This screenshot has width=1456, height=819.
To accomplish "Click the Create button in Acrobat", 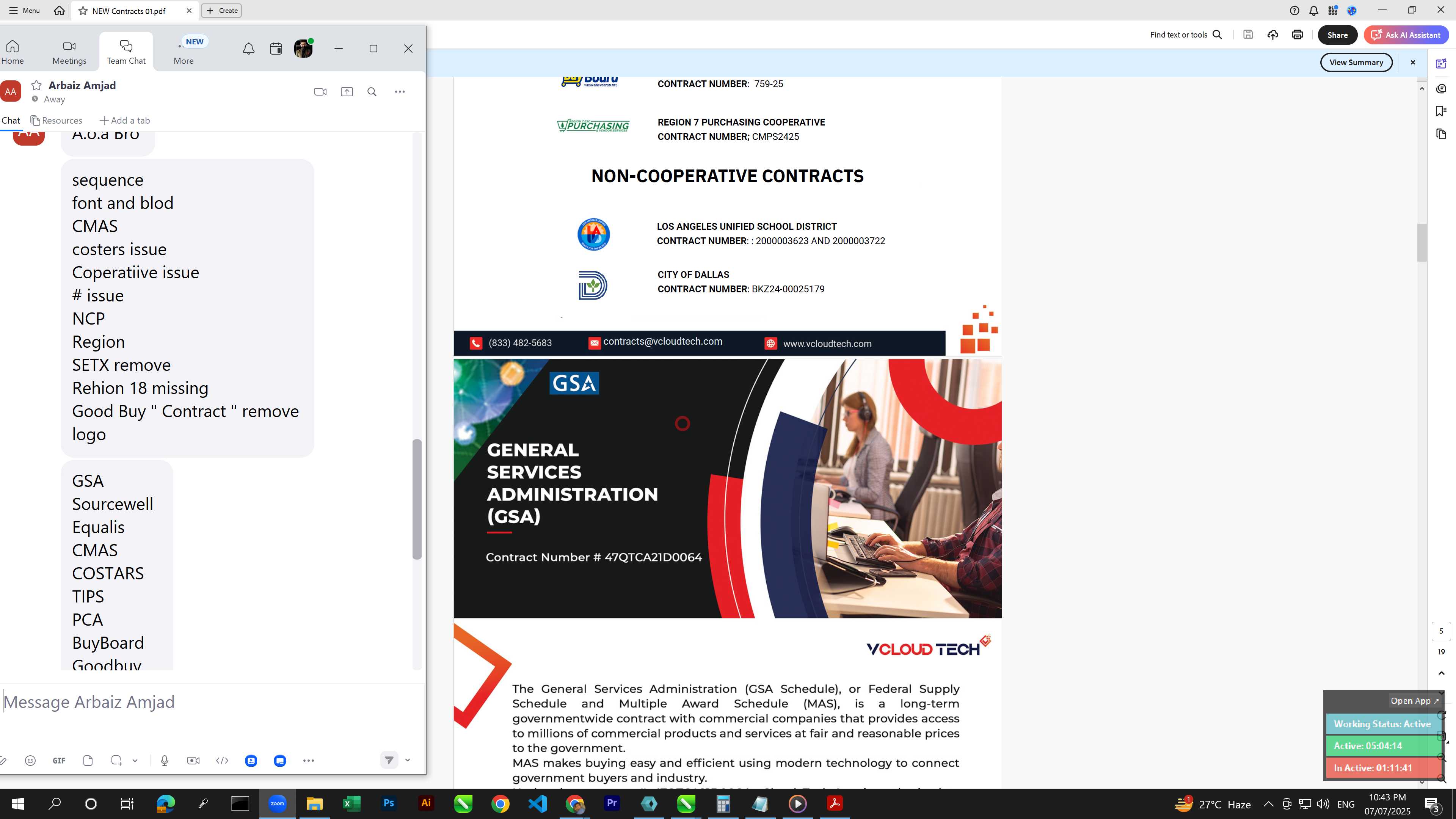I will click(221, 10).
